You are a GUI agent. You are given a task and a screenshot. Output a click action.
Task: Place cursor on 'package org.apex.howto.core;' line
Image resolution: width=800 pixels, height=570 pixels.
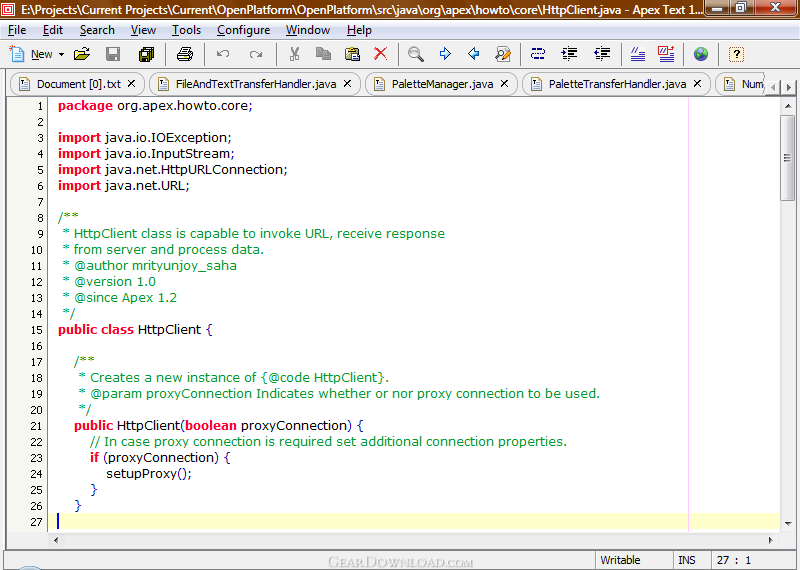click(x=155, y=106)
